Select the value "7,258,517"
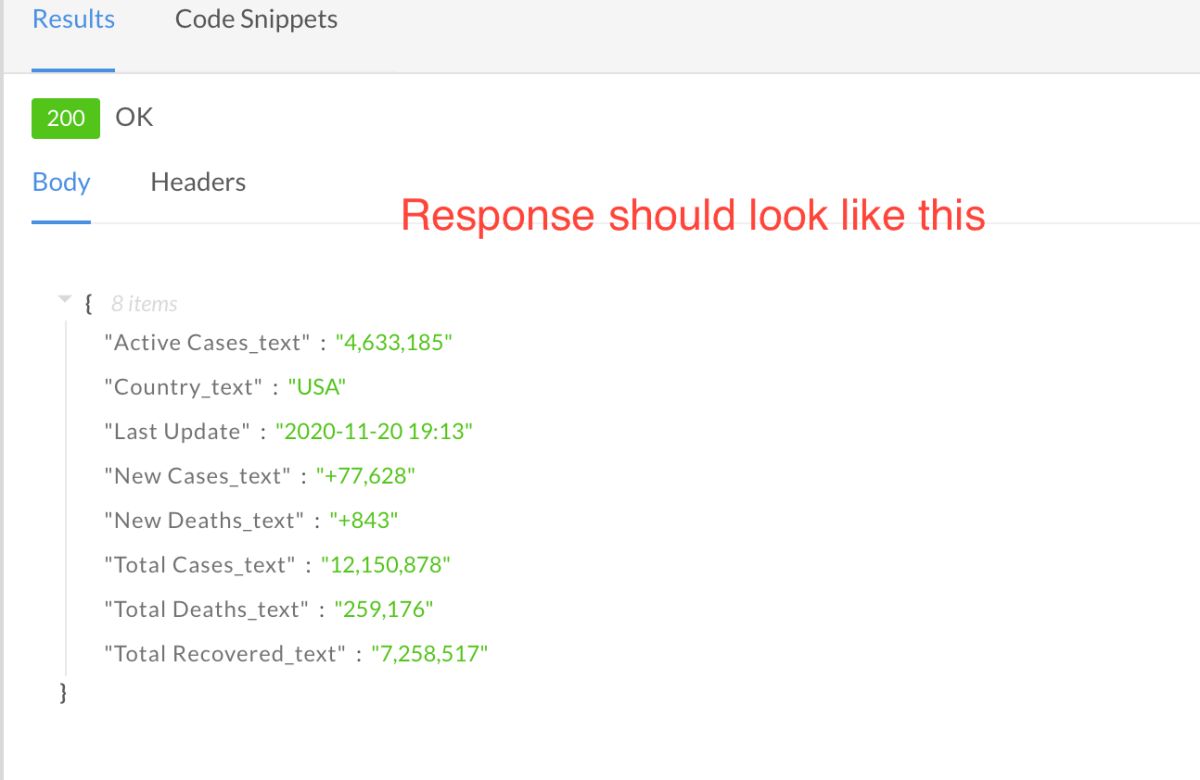The image size is (1200, 780). pos(430,654)
